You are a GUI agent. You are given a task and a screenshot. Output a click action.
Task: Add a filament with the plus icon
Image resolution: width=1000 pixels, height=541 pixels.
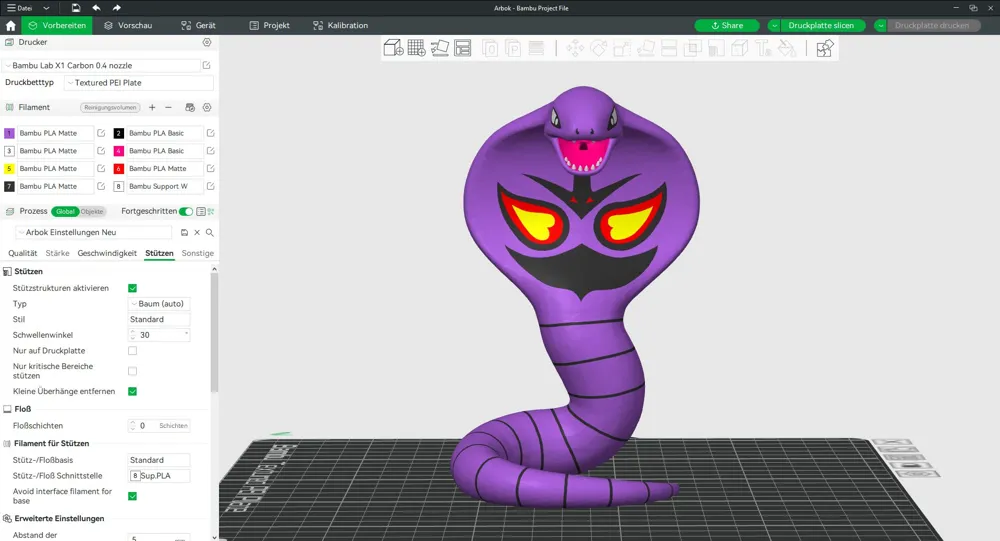click(x=152, y=107)
